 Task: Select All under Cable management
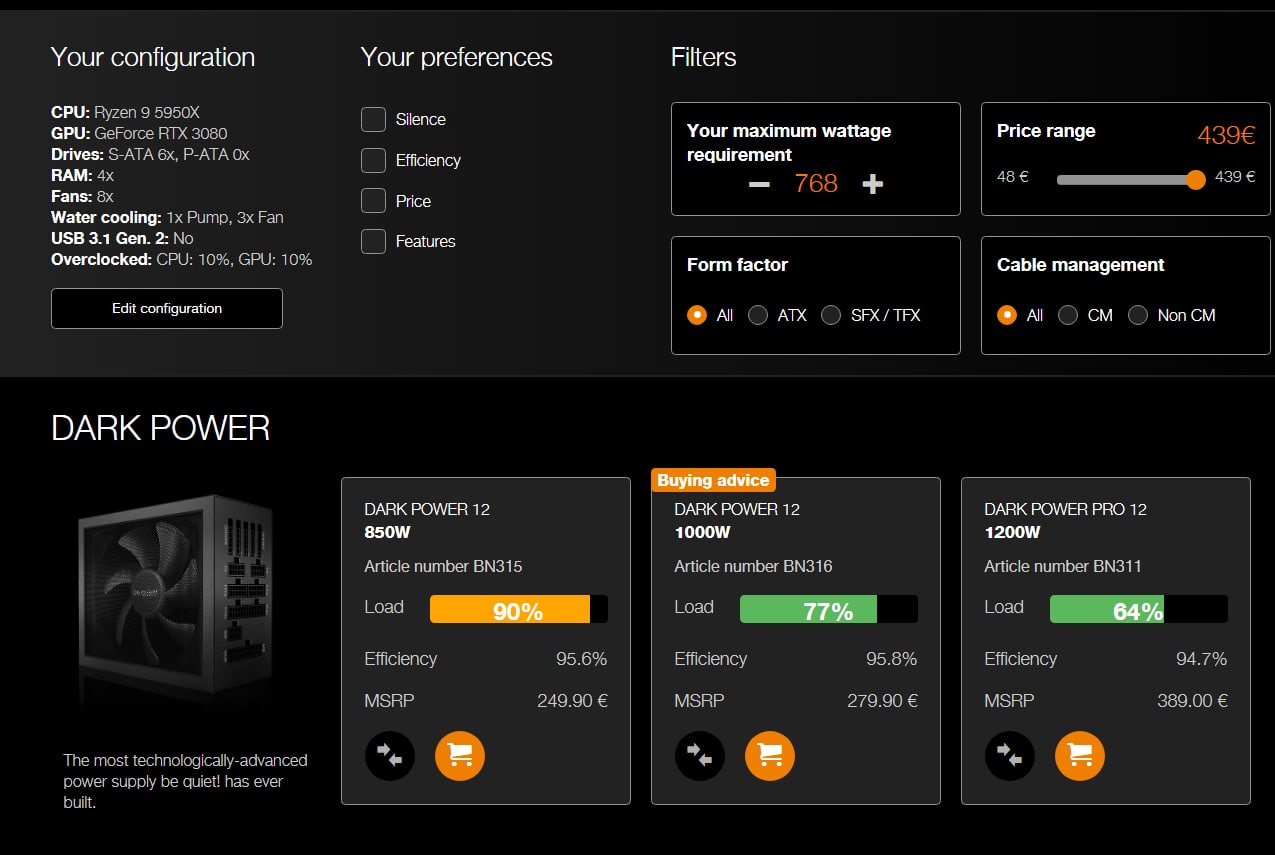(1007, 315)
